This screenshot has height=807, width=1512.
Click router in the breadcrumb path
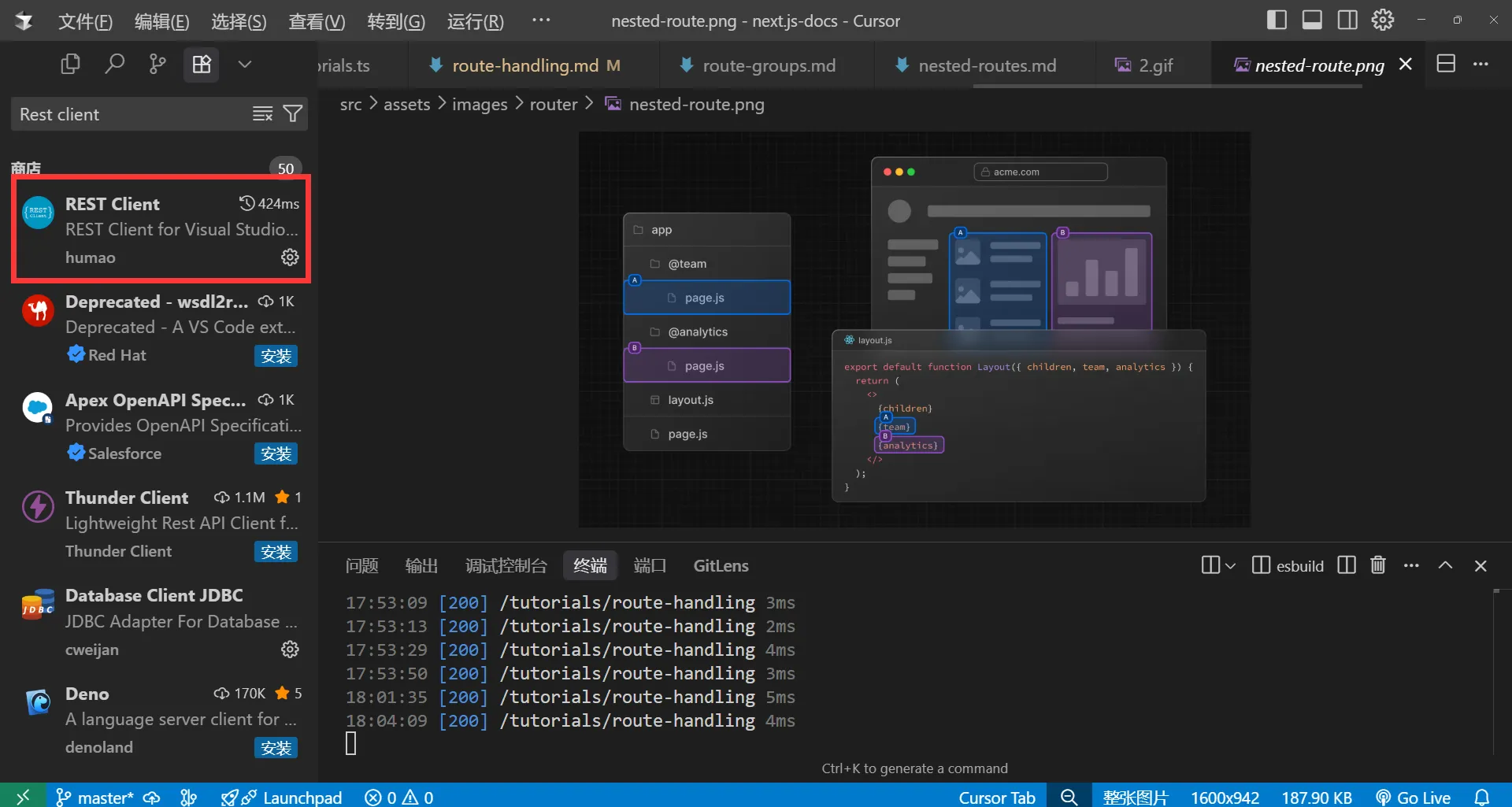(x=553, y=104)
